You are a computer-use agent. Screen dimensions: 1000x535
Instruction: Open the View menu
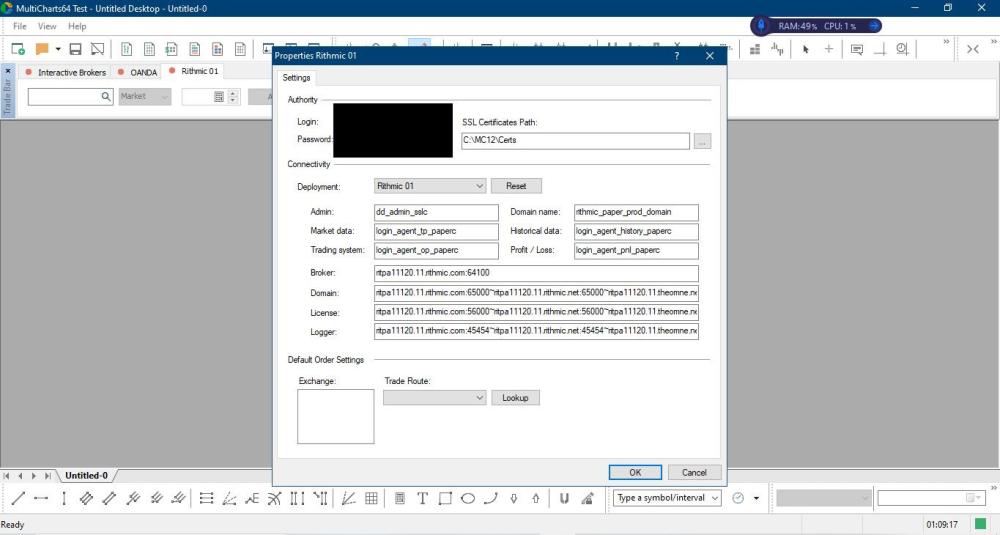click(x=47, y=26)
